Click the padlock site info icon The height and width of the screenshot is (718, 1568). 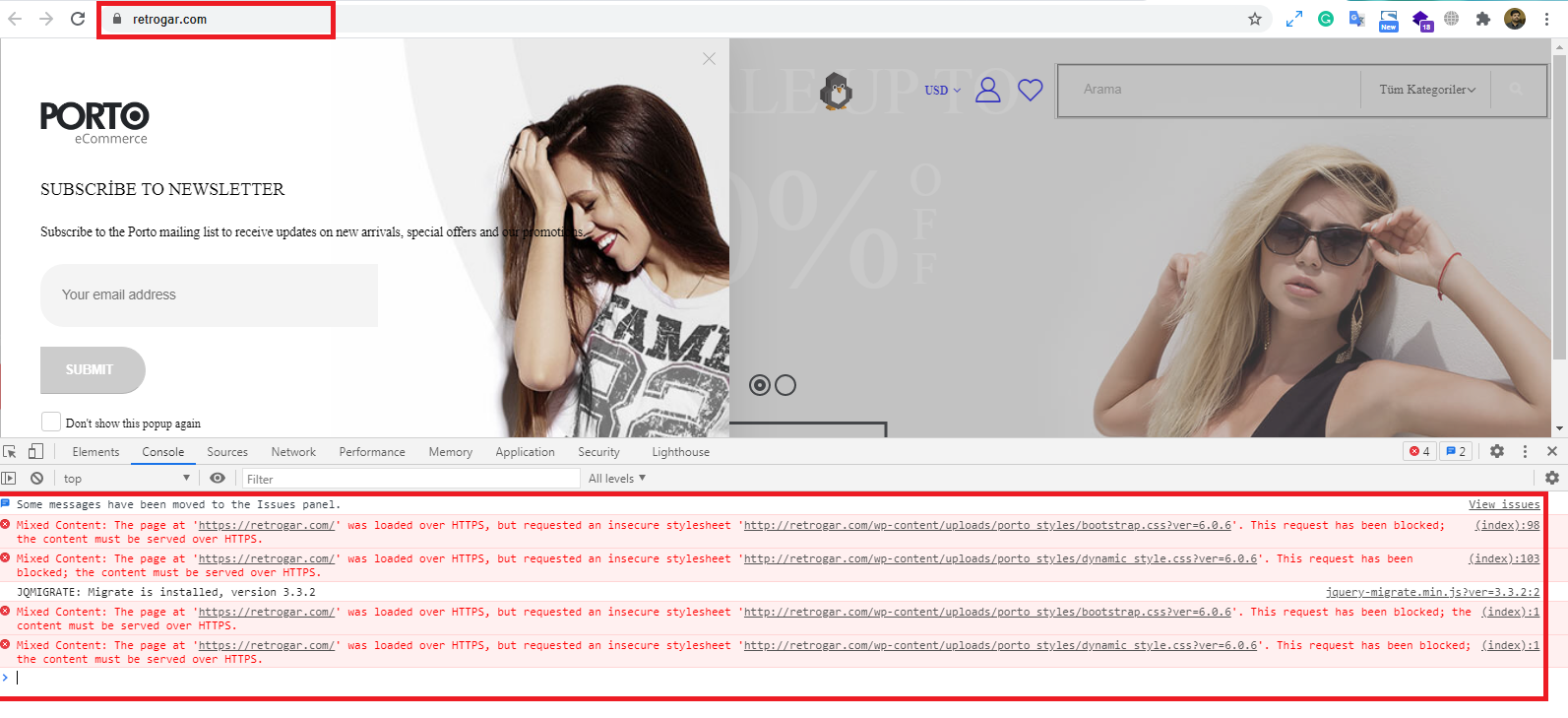[117, 19]
